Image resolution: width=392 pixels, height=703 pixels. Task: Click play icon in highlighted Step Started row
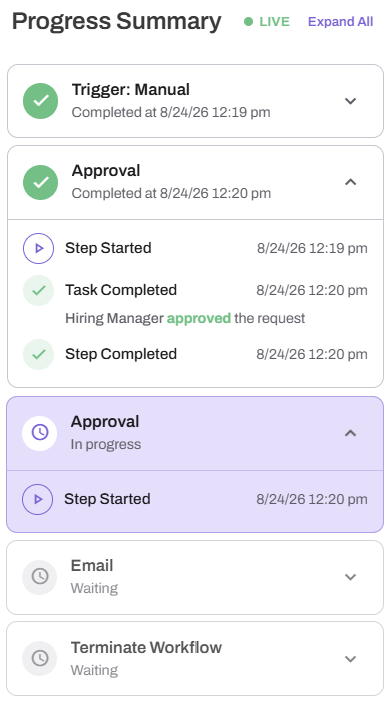tap(38, 499)
